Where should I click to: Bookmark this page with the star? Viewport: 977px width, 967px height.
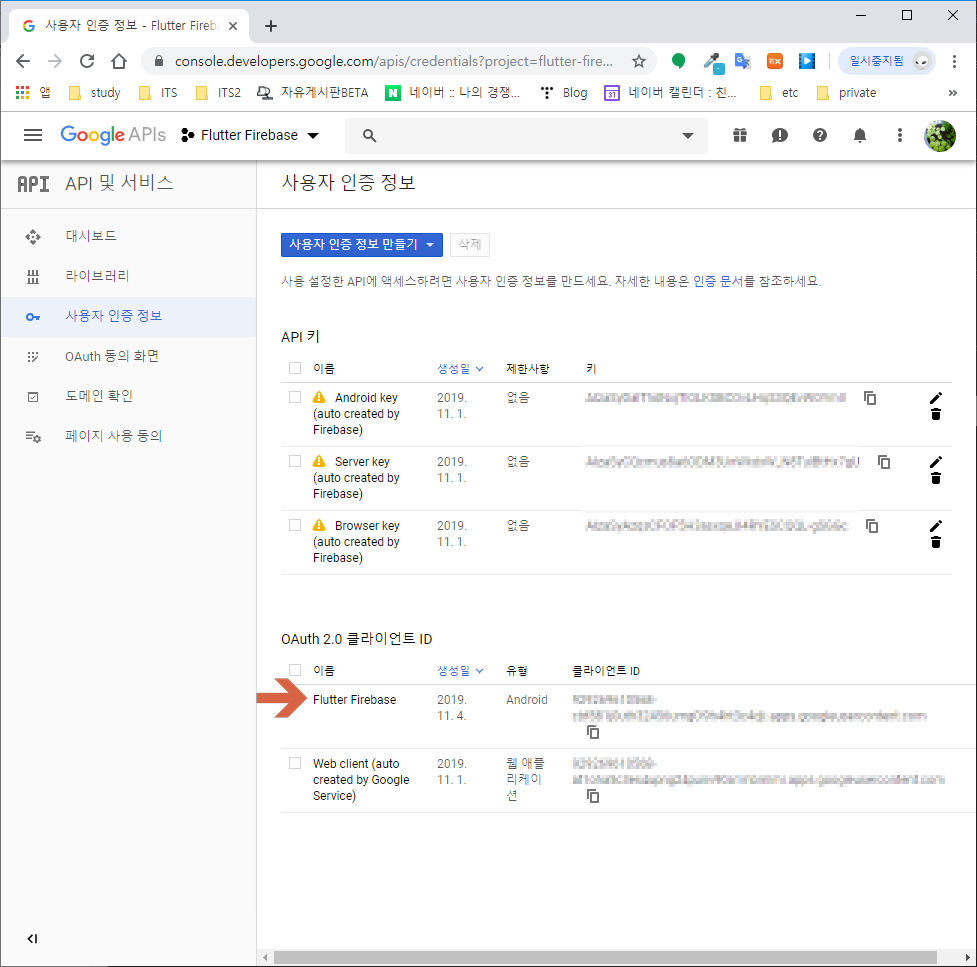point(639,61)
